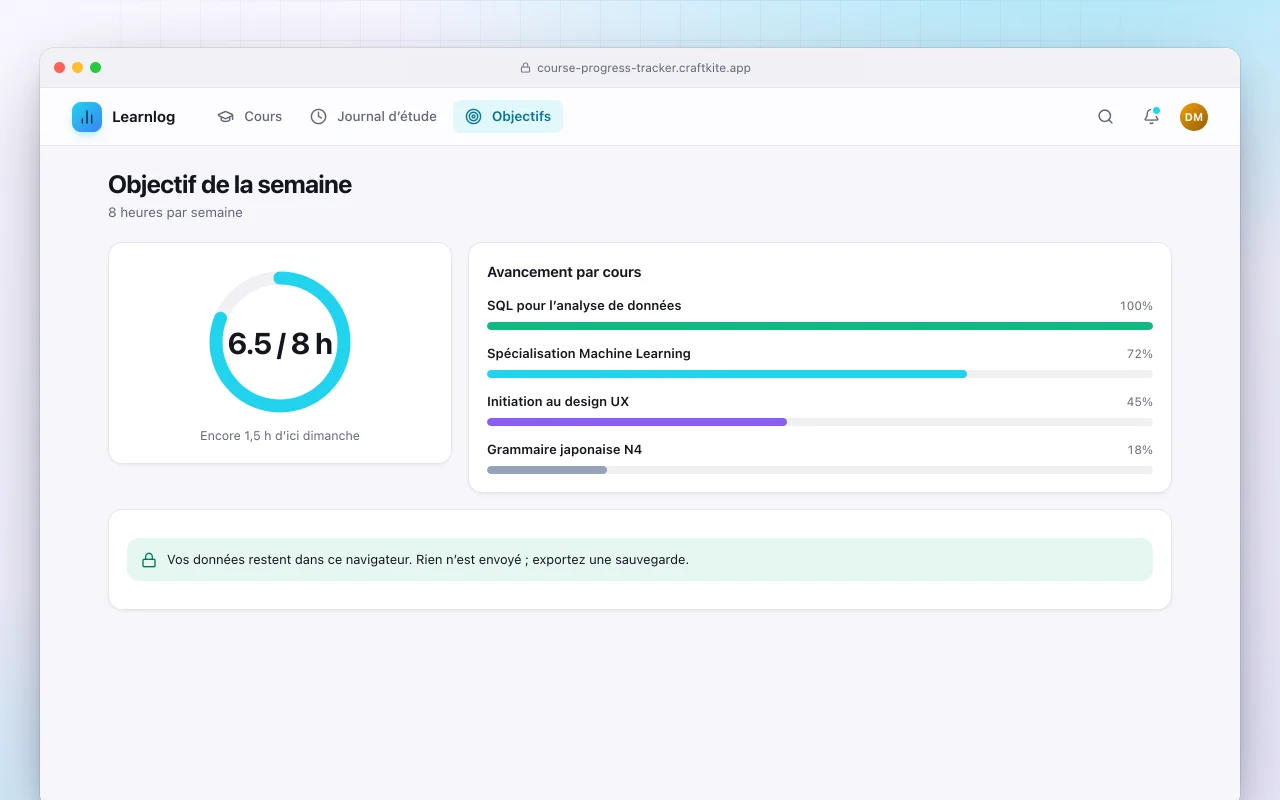Select the Spécialisation Machine Learning label
The image size is (1280, 800).
(x=589, y=354)
